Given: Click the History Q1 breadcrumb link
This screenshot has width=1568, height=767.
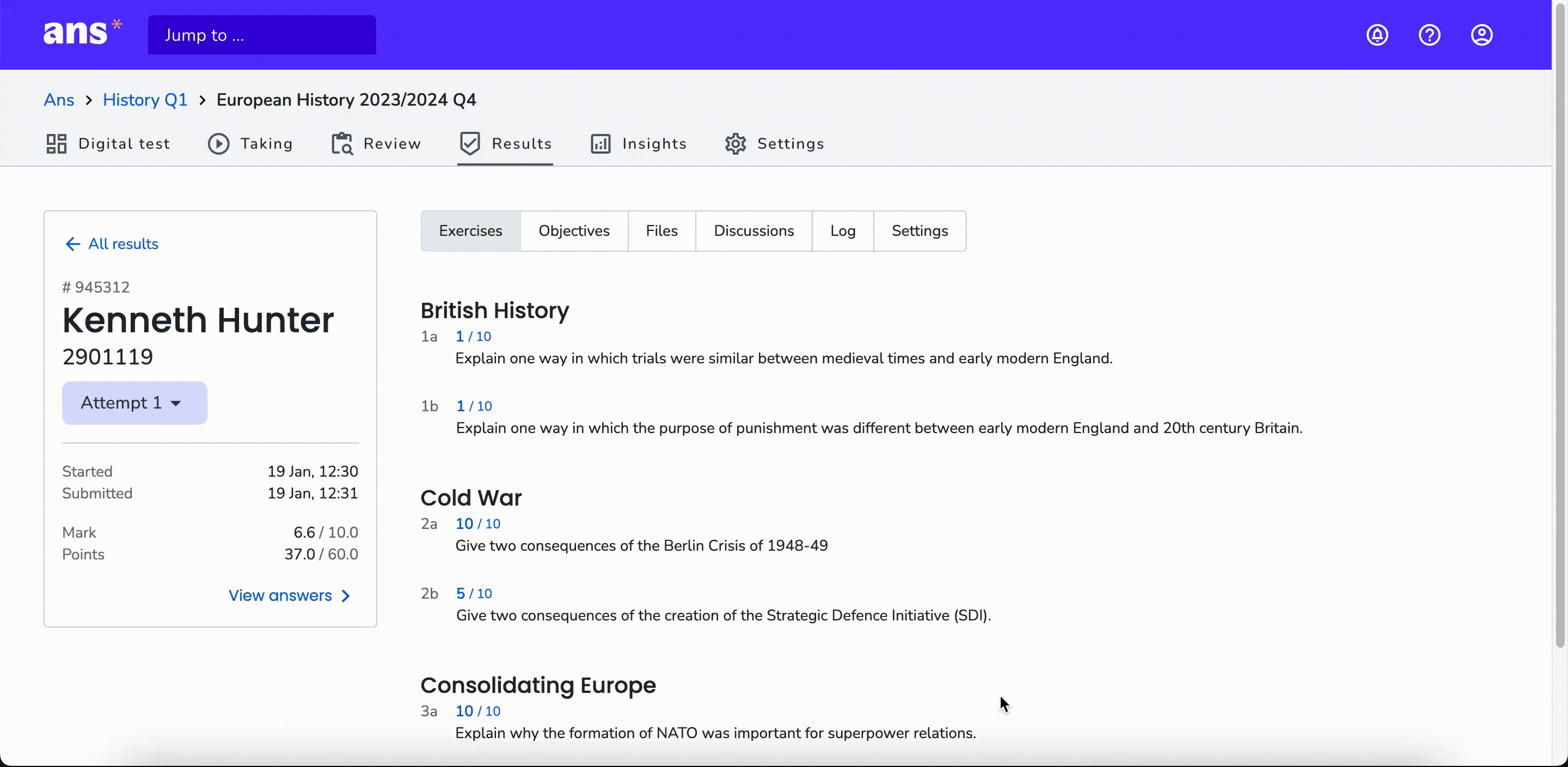Looking at the screenshot, I should pyautogui.click(x=145, y=100).
